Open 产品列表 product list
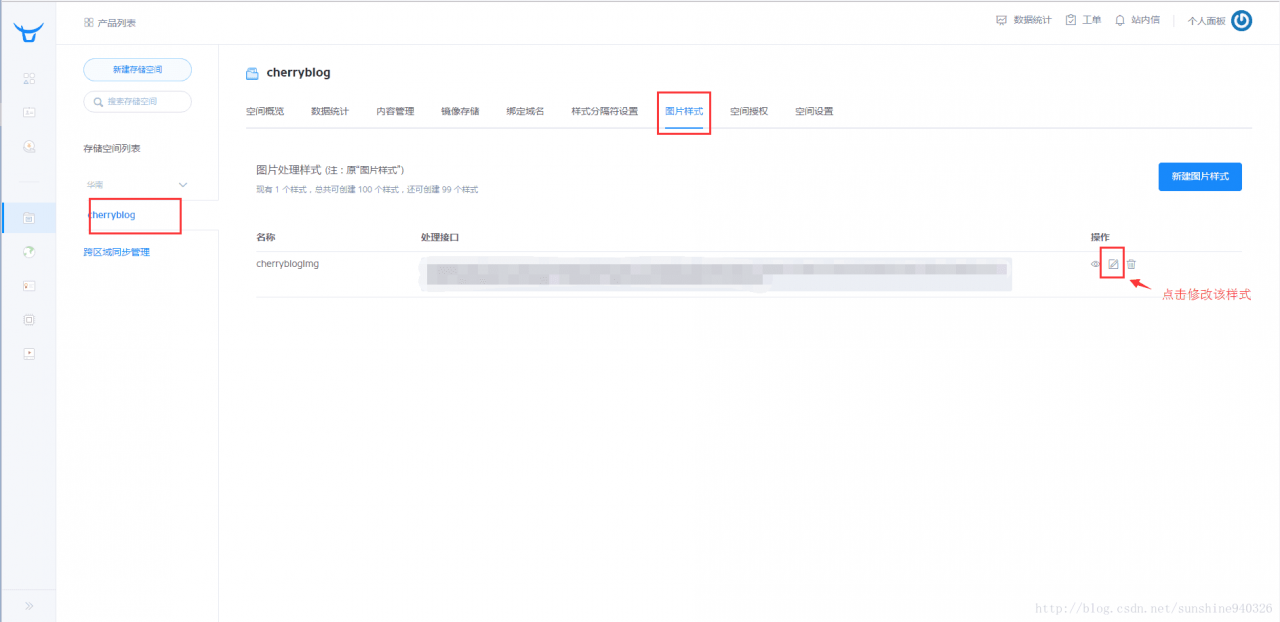 (110, 22)
